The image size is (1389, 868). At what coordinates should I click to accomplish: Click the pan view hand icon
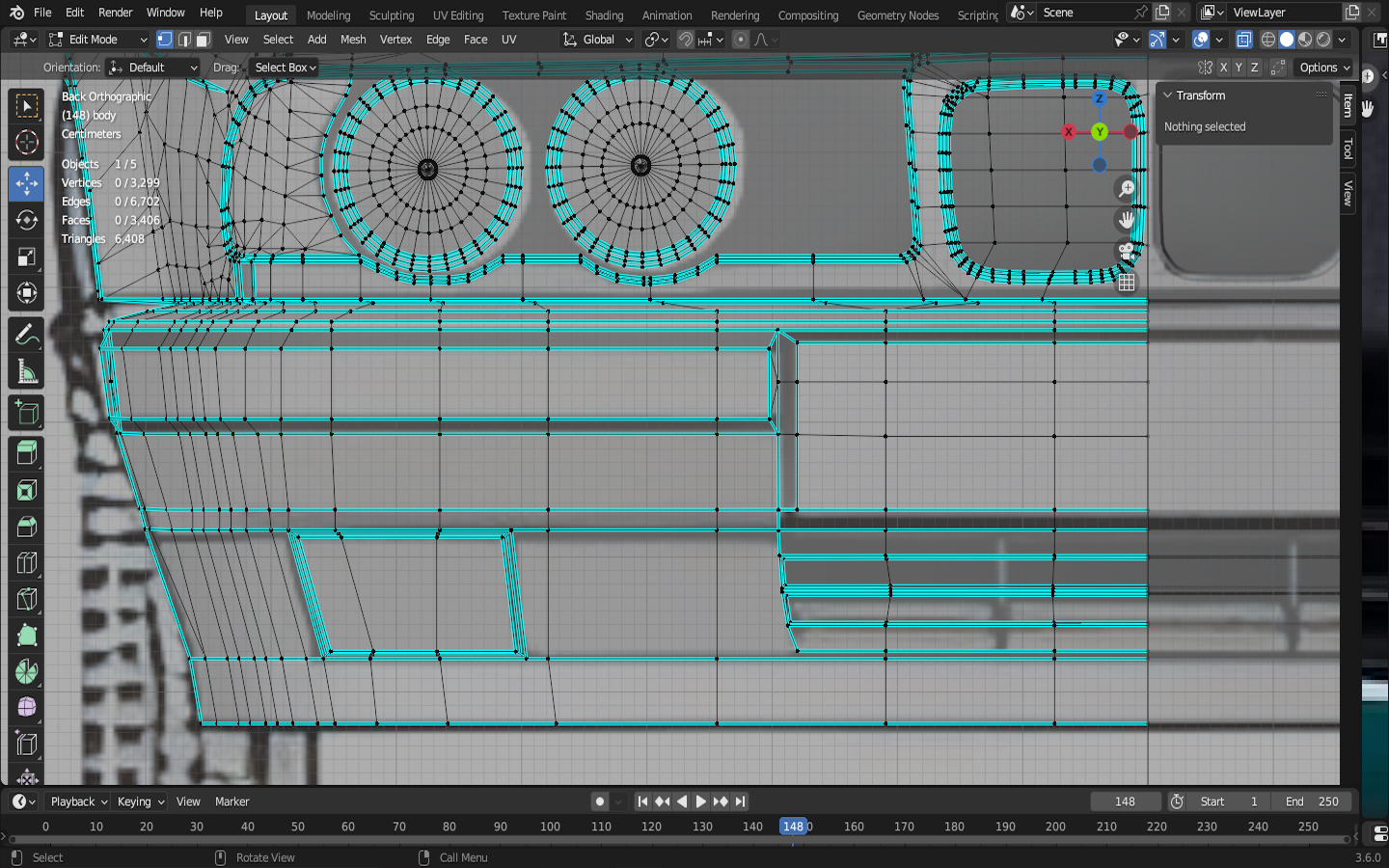(x=1126, y=220)
